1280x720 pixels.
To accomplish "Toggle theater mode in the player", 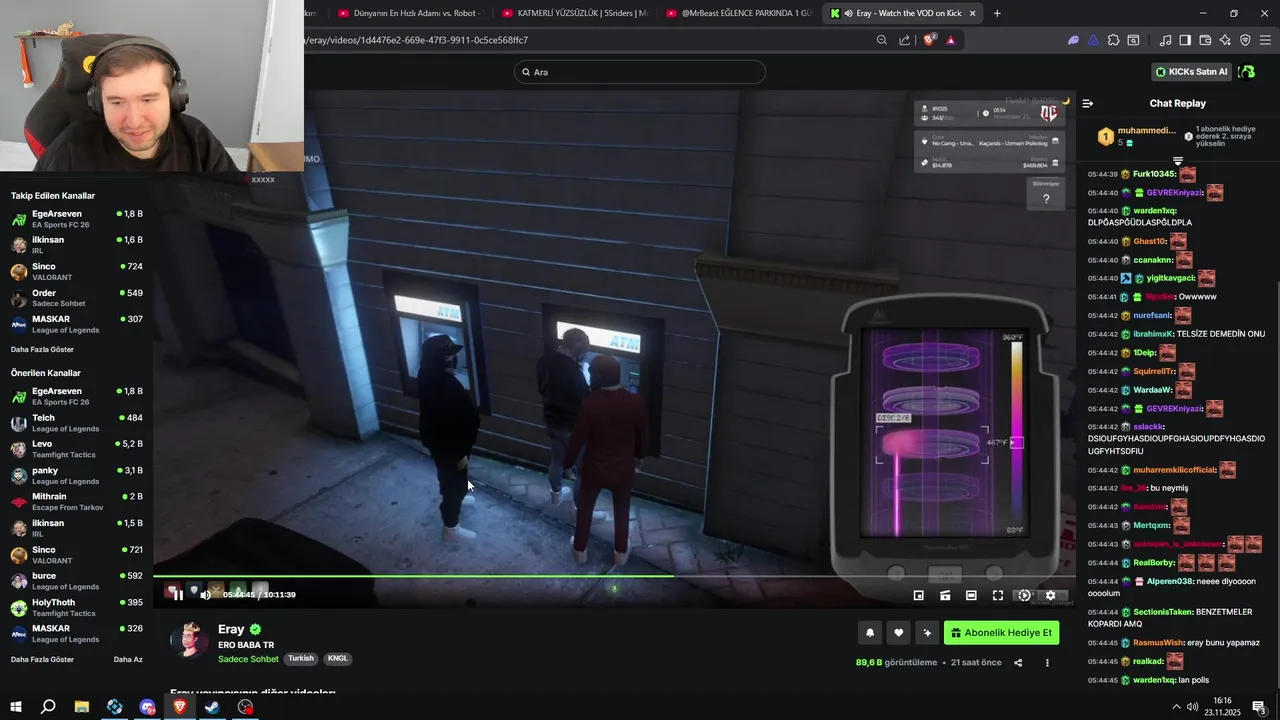I will pos(971,595).
